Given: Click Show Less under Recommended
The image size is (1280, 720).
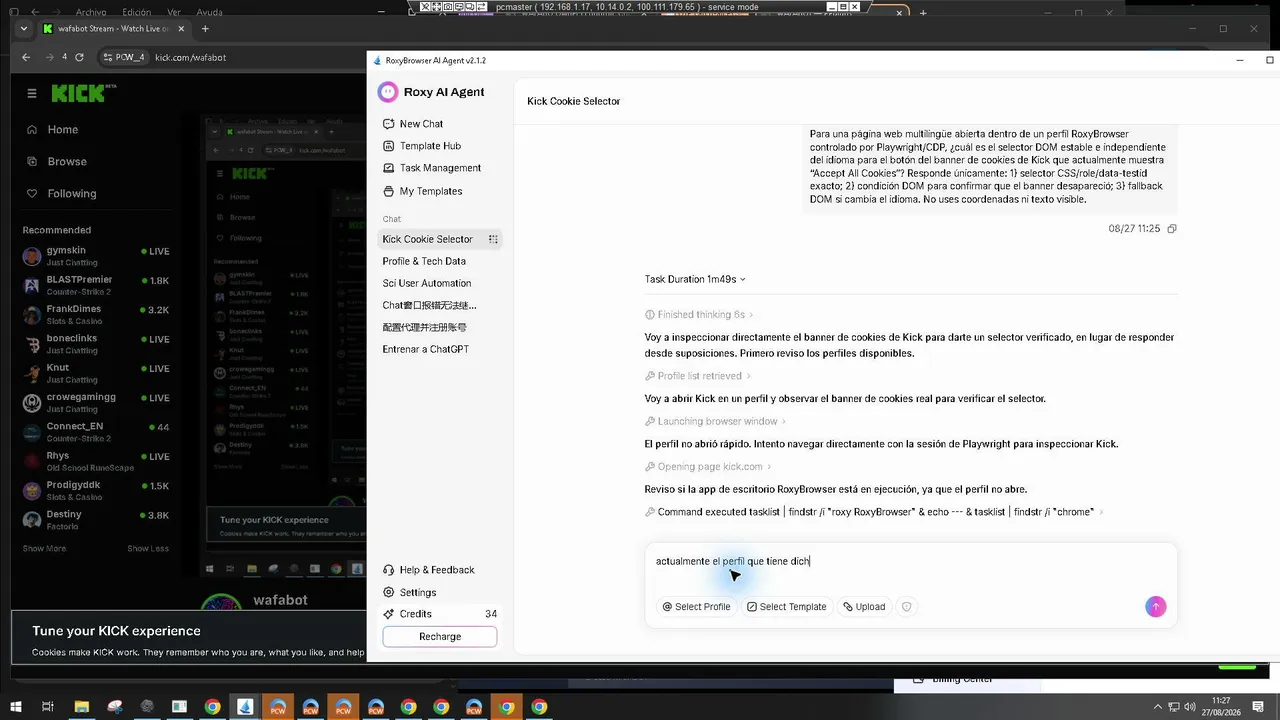Looking at the screenshot, I should 148,549.
